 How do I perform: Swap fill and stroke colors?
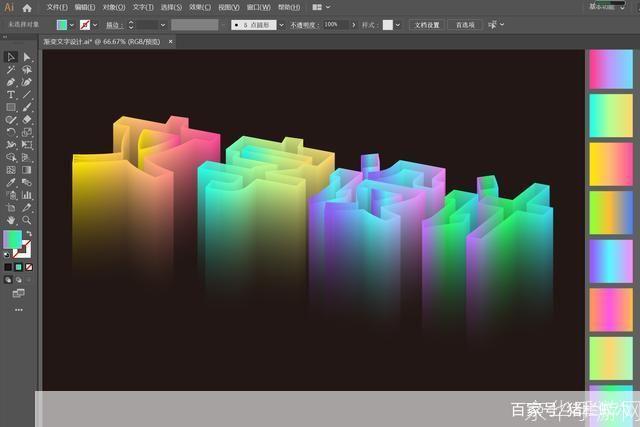point(30,233)
